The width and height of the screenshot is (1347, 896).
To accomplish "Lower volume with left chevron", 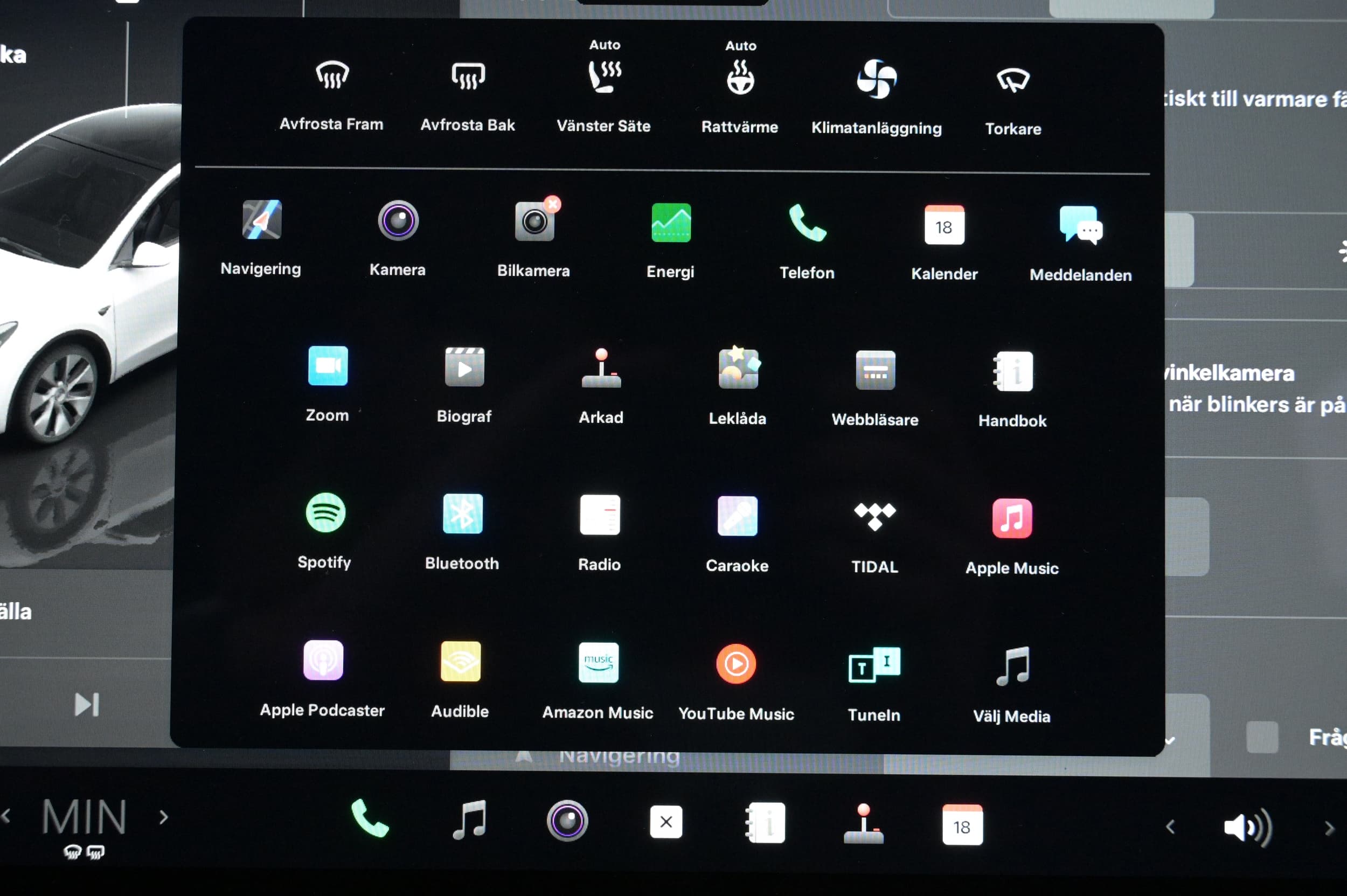I will coord(1170,827).
